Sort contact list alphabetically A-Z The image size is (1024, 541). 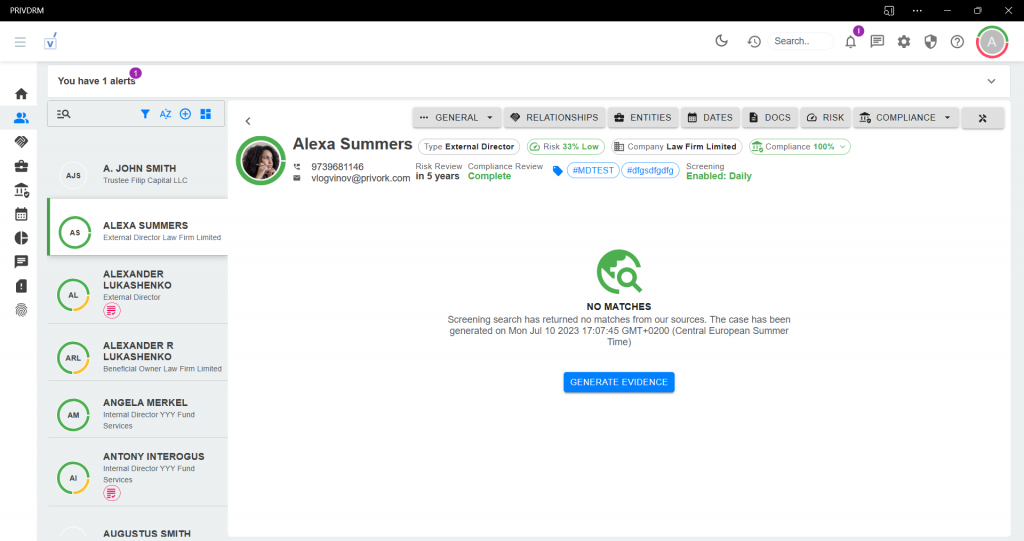pyautogui.click(x=165, y=114)
